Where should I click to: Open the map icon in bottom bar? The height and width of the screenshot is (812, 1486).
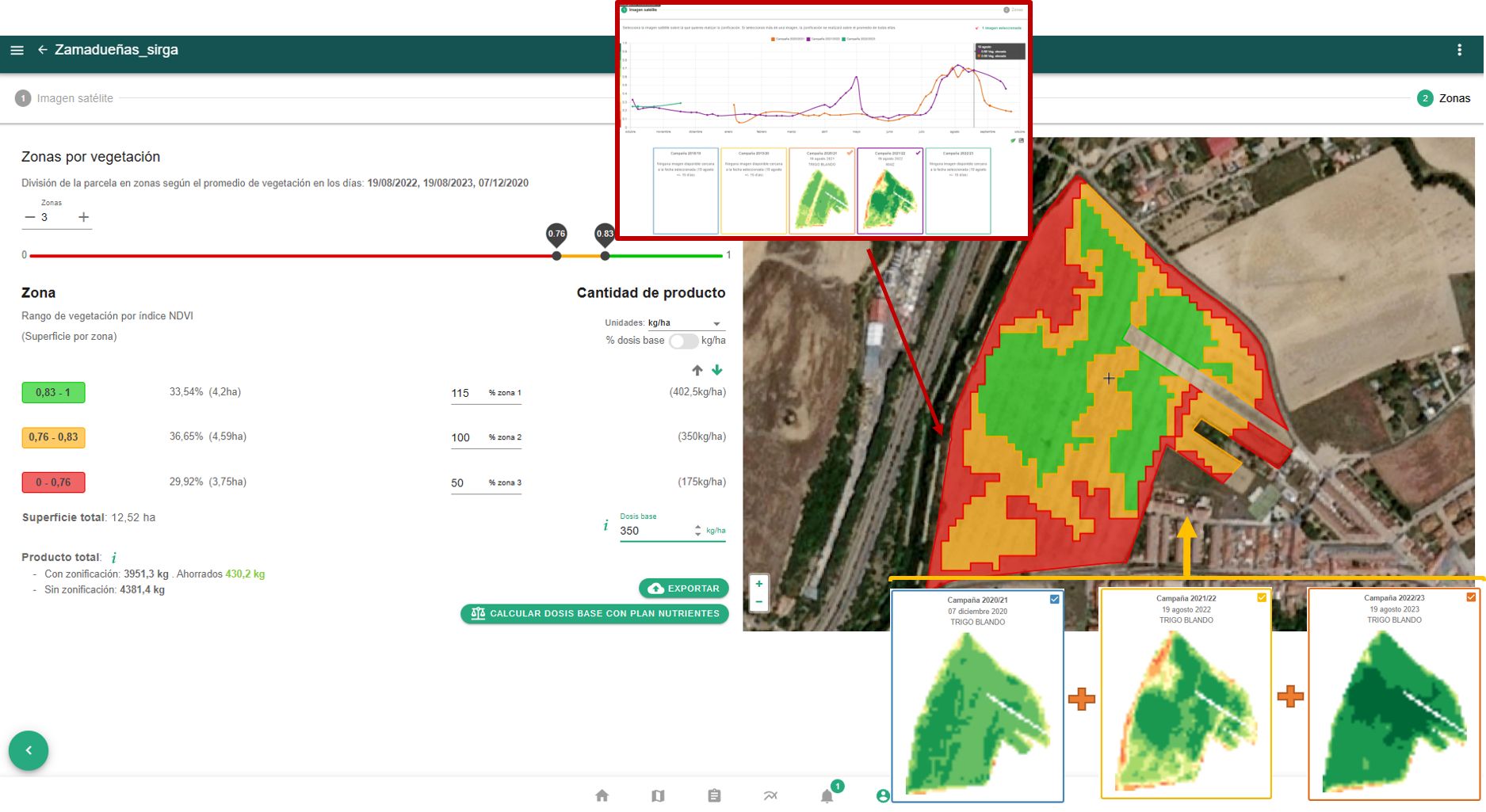[658, 795]
